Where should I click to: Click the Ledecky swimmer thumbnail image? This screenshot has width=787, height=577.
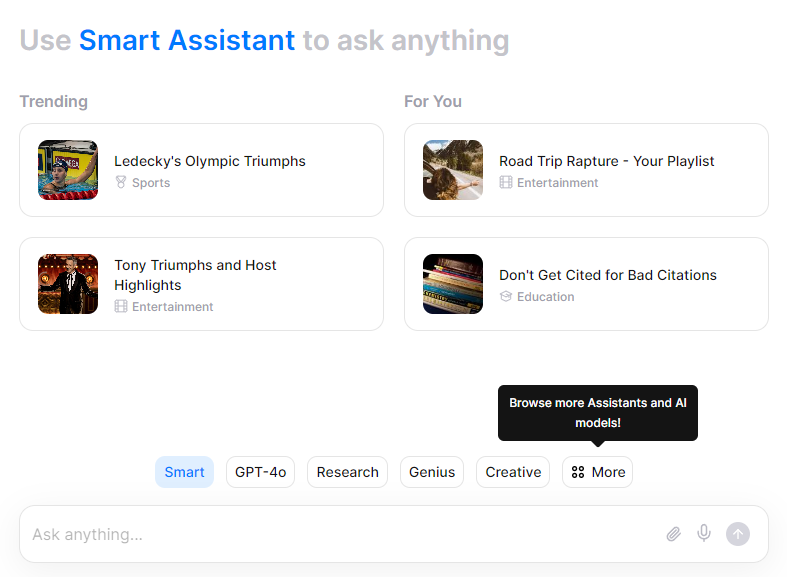tap(68, 170)
